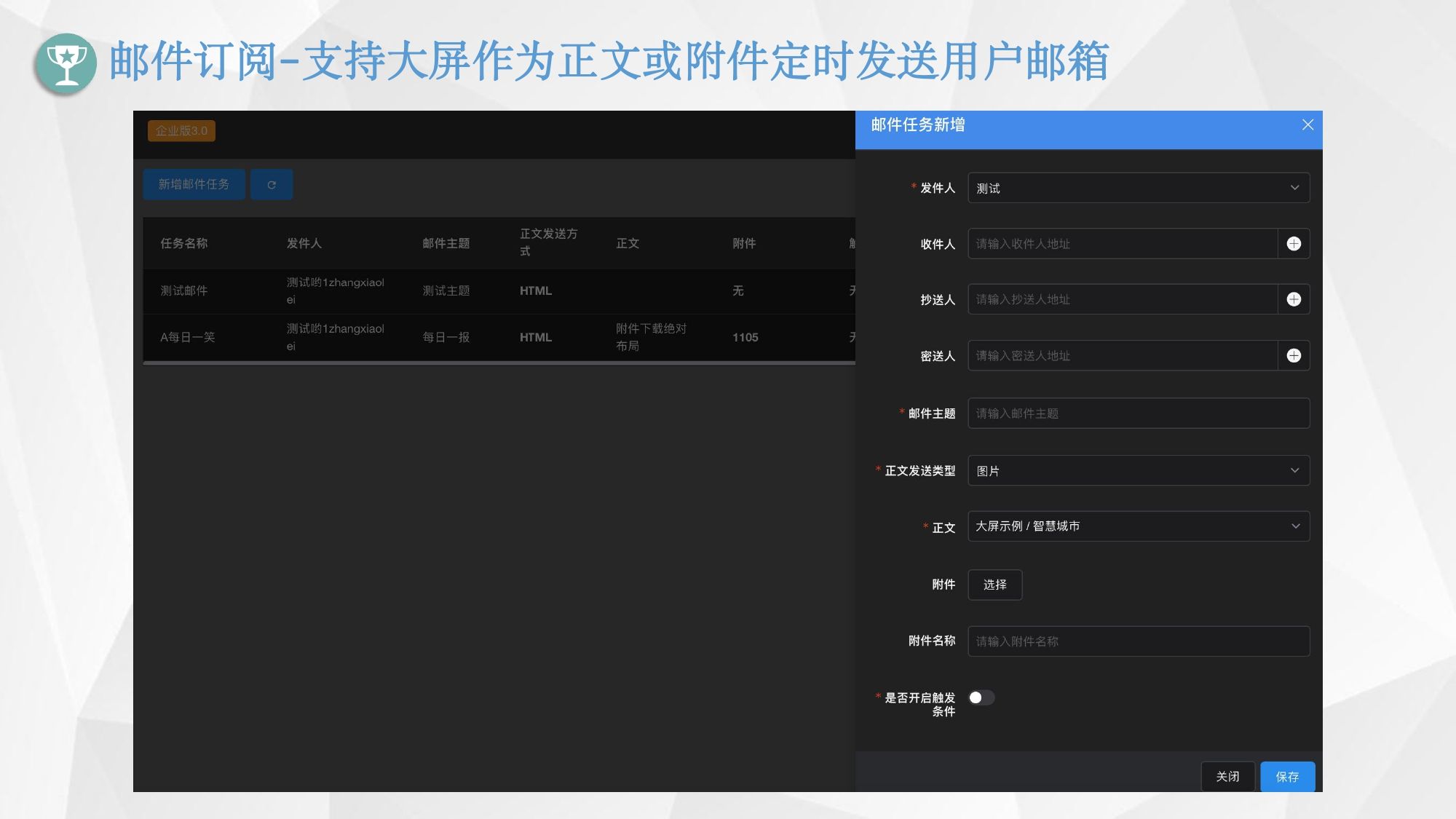Open the 发件人 sender dropdown

pyautogui.click(x=1138, y=188)
